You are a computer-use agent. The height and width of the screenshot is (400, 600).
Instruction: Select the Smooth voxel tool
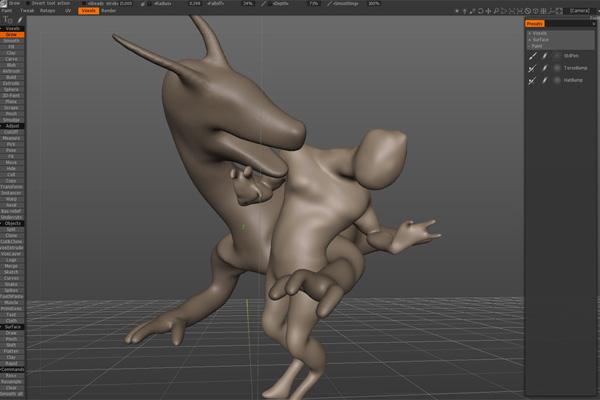(11, 41)
